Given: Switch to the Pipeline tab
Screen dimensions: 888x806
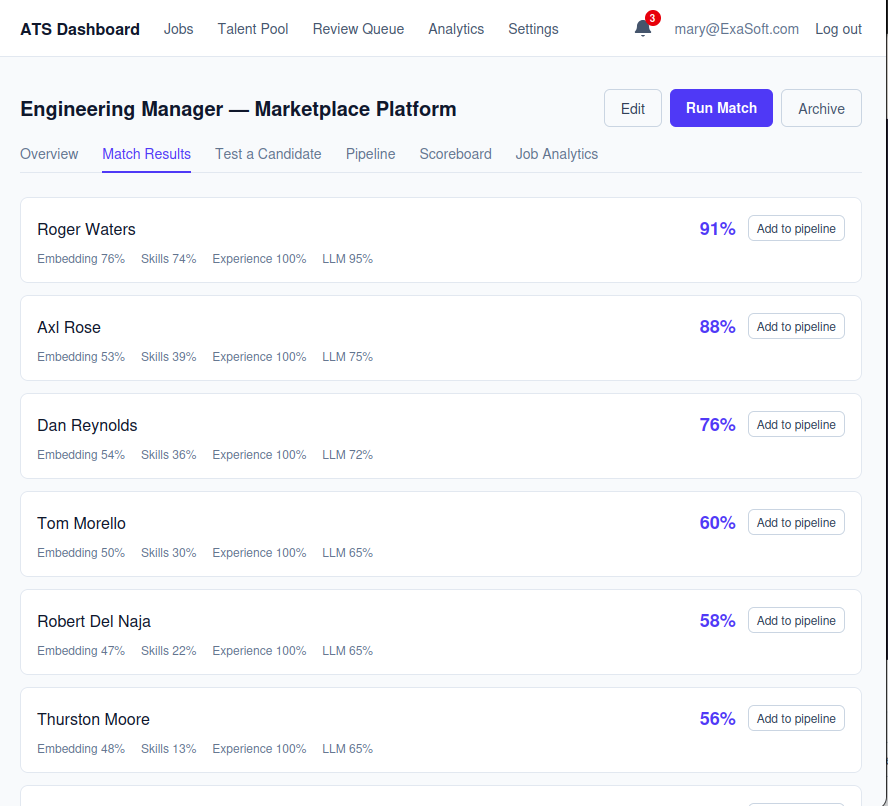Looking at the screenshot, I should click(370, 154).
